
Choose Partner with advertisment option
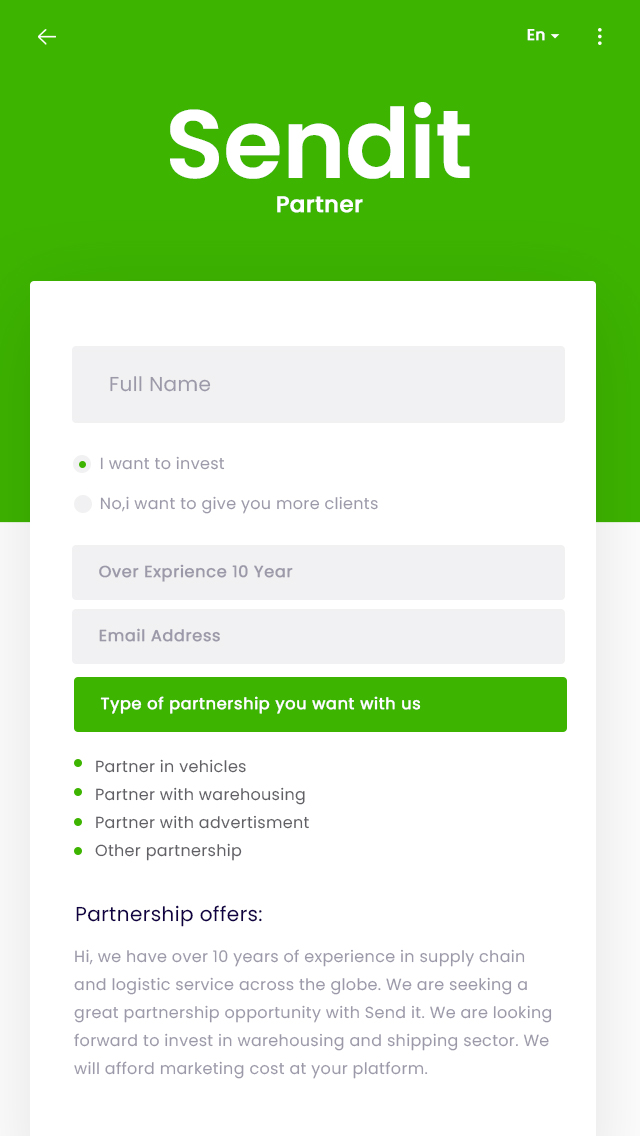[202, 823]
